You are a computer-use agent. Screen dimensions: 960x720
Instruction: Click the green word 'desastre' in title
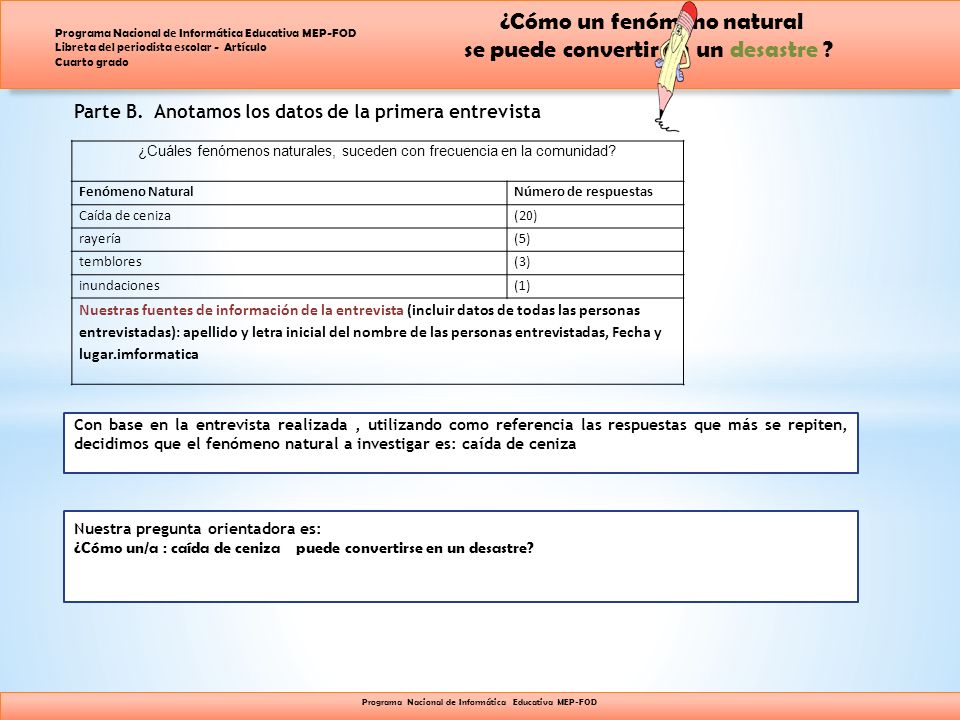point(774,50)
